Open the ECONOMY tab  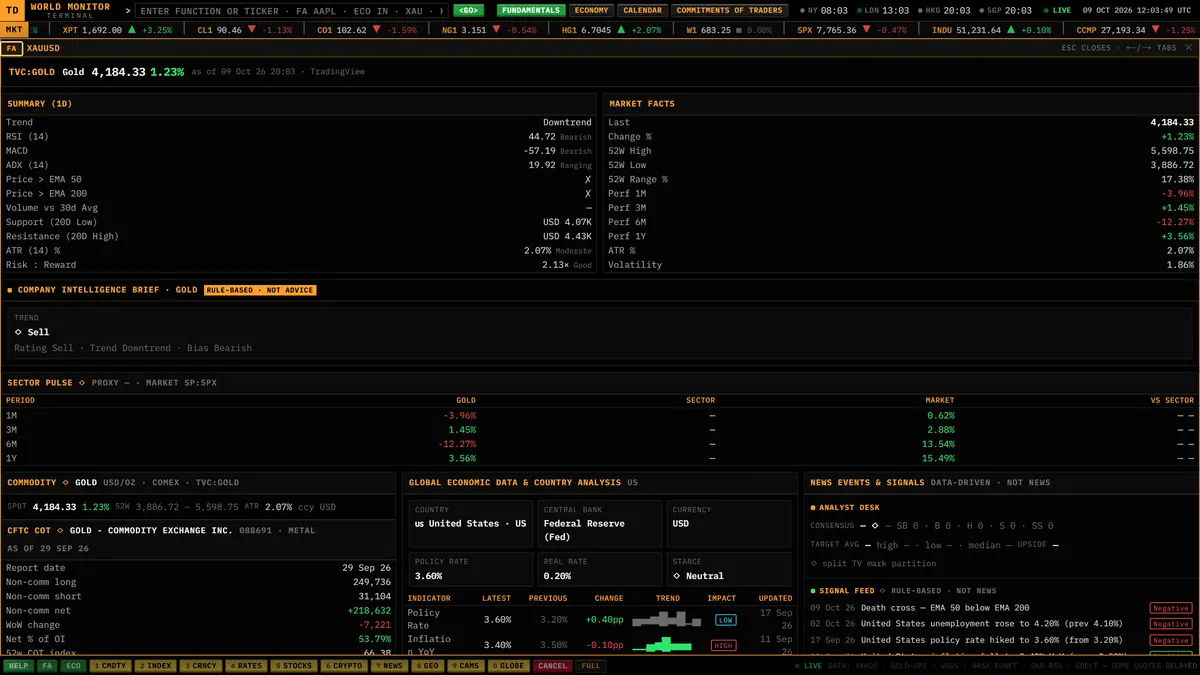591,10
